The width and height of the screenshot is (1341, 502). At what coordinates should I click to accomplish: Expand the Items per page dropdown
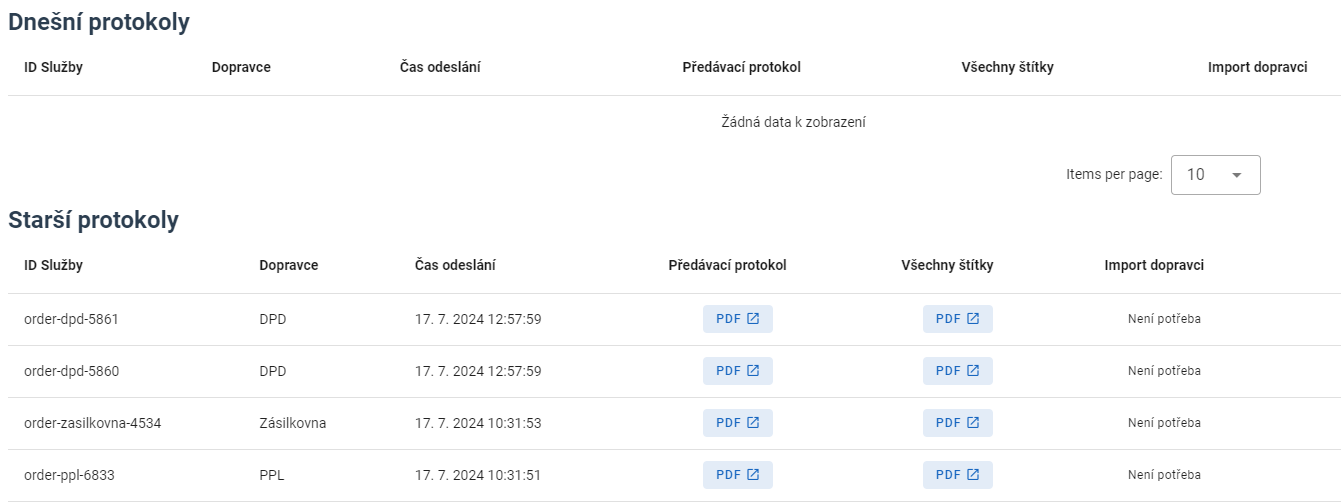click(x=1215, y=175)
